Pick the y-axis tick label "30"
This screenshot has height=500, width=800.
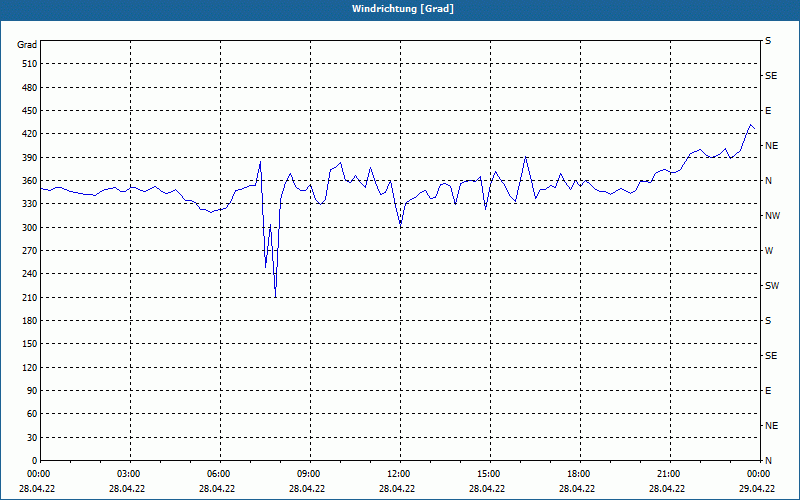32,437
